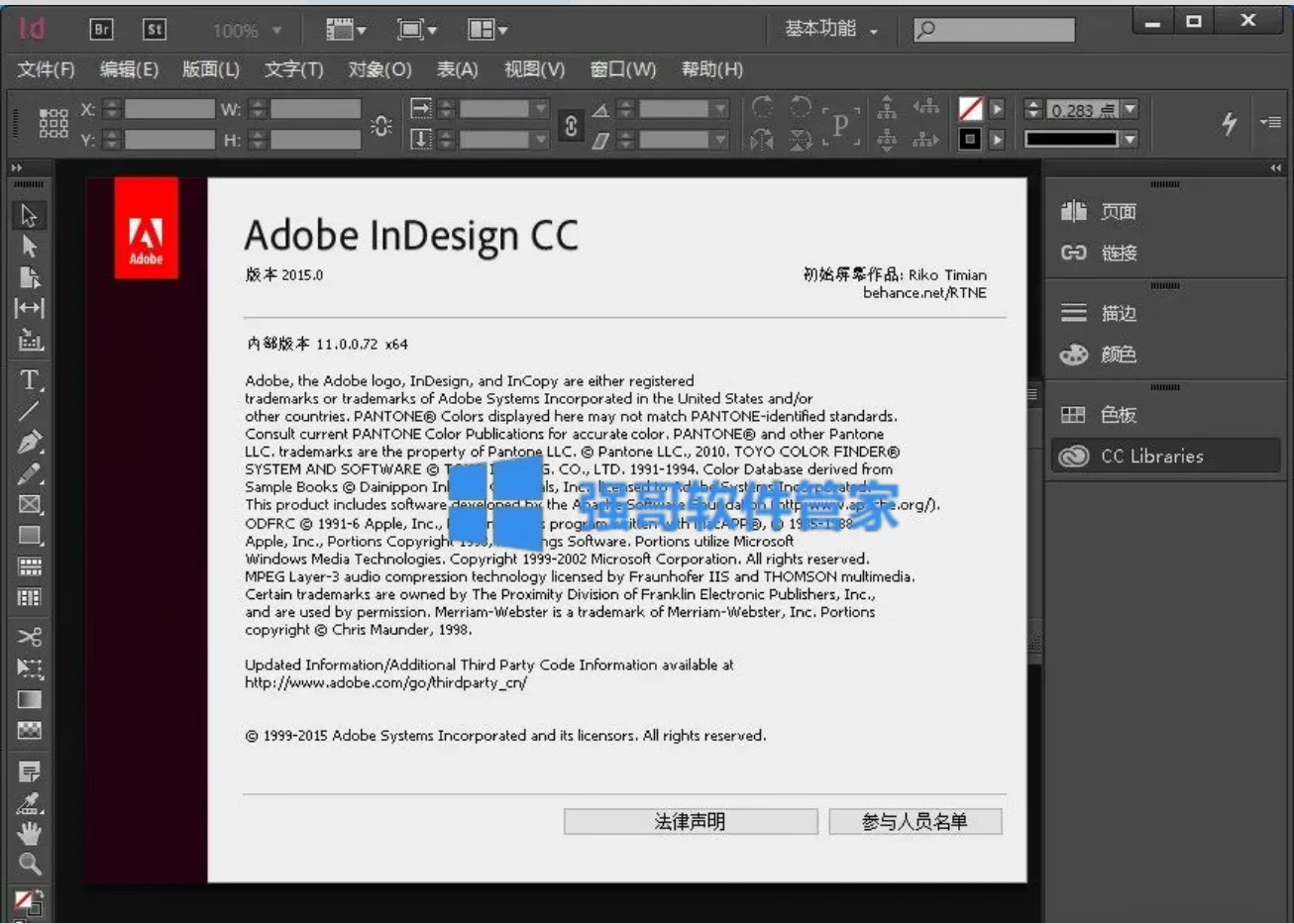
Task: Select the Content Collector tool
Action: click(x=30, y=340)
